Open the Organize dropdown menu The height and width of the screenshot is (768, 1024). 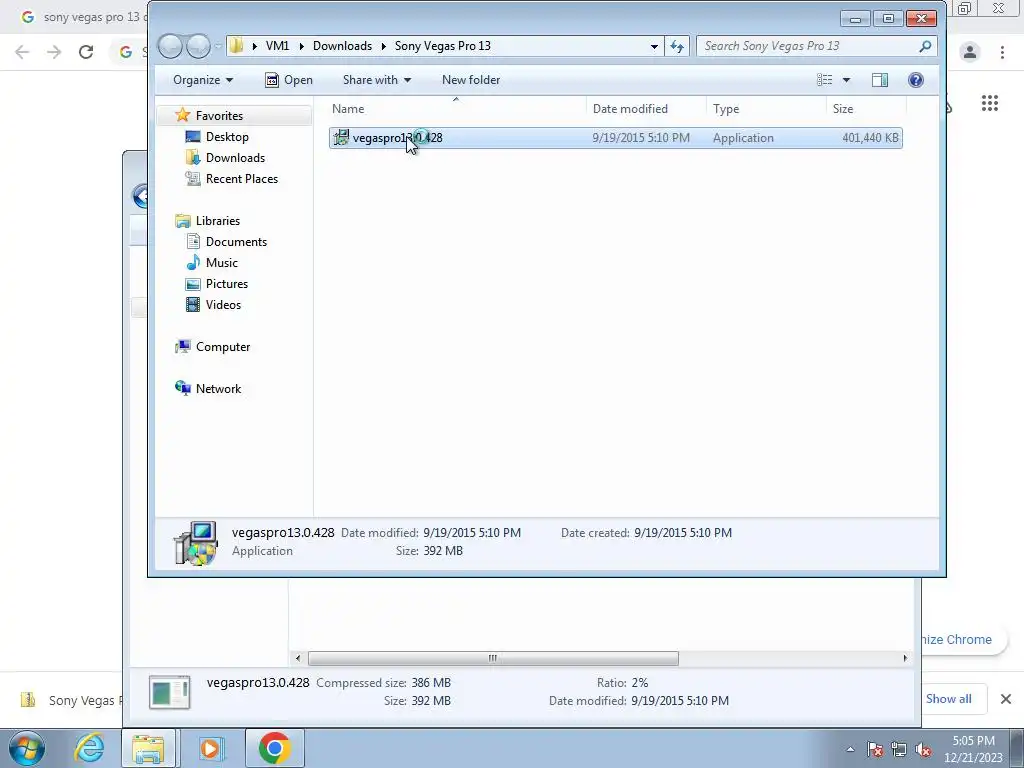(x=202, y=80)
